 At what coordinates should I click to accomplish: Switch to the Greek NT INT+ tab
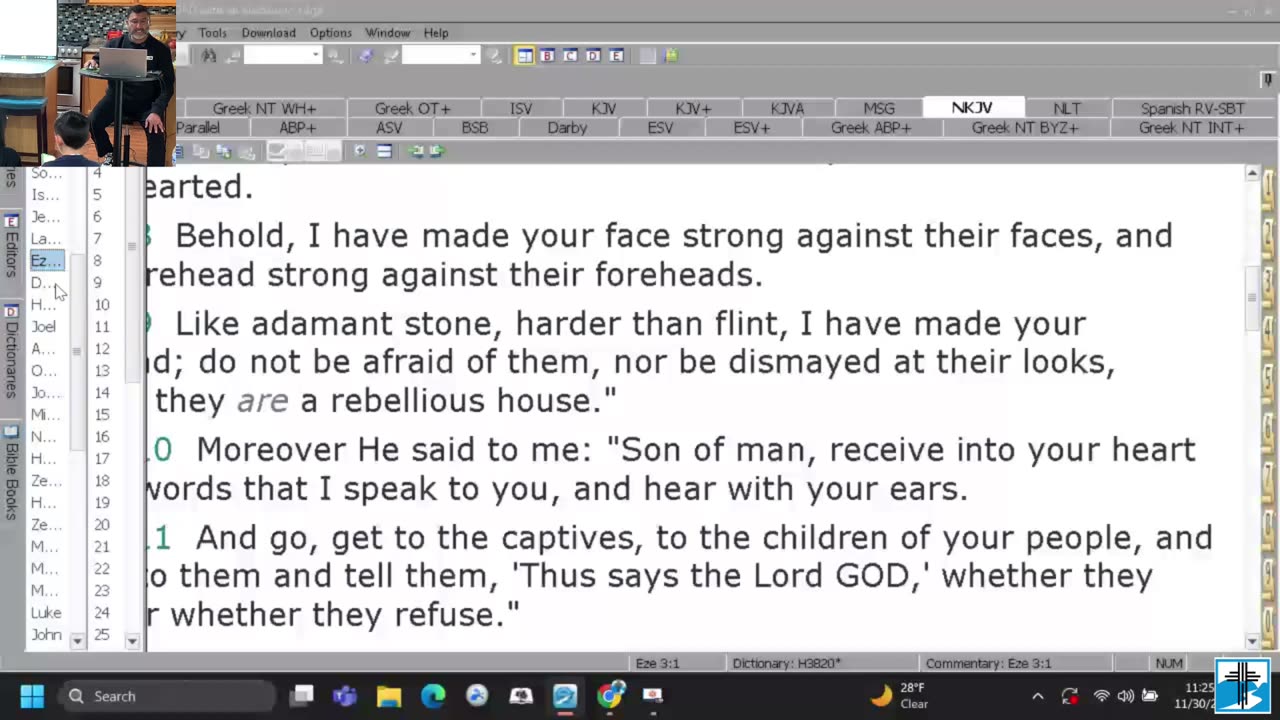[x=1191, y=128]
